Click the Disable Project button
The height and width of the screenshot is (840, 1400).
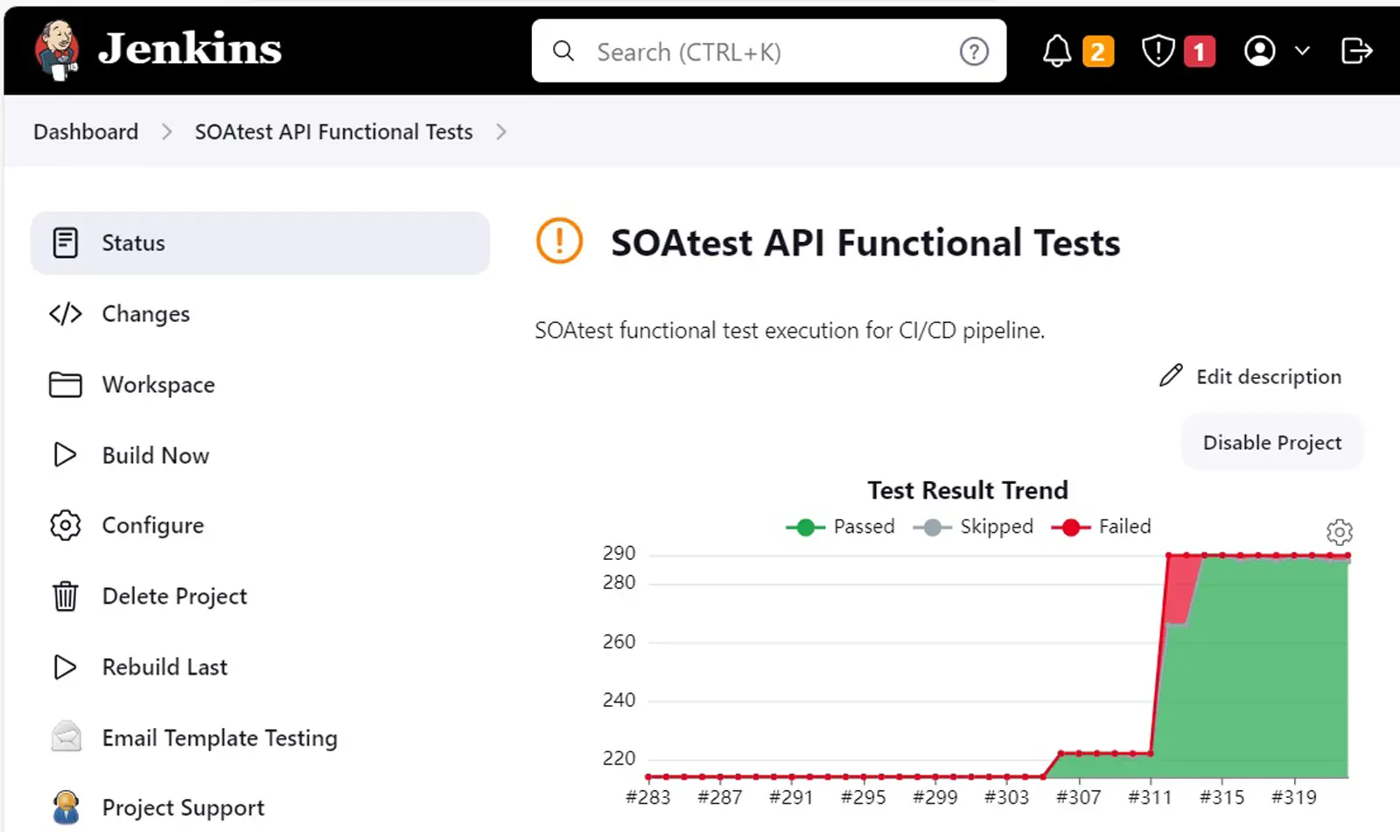(1272, 443)
